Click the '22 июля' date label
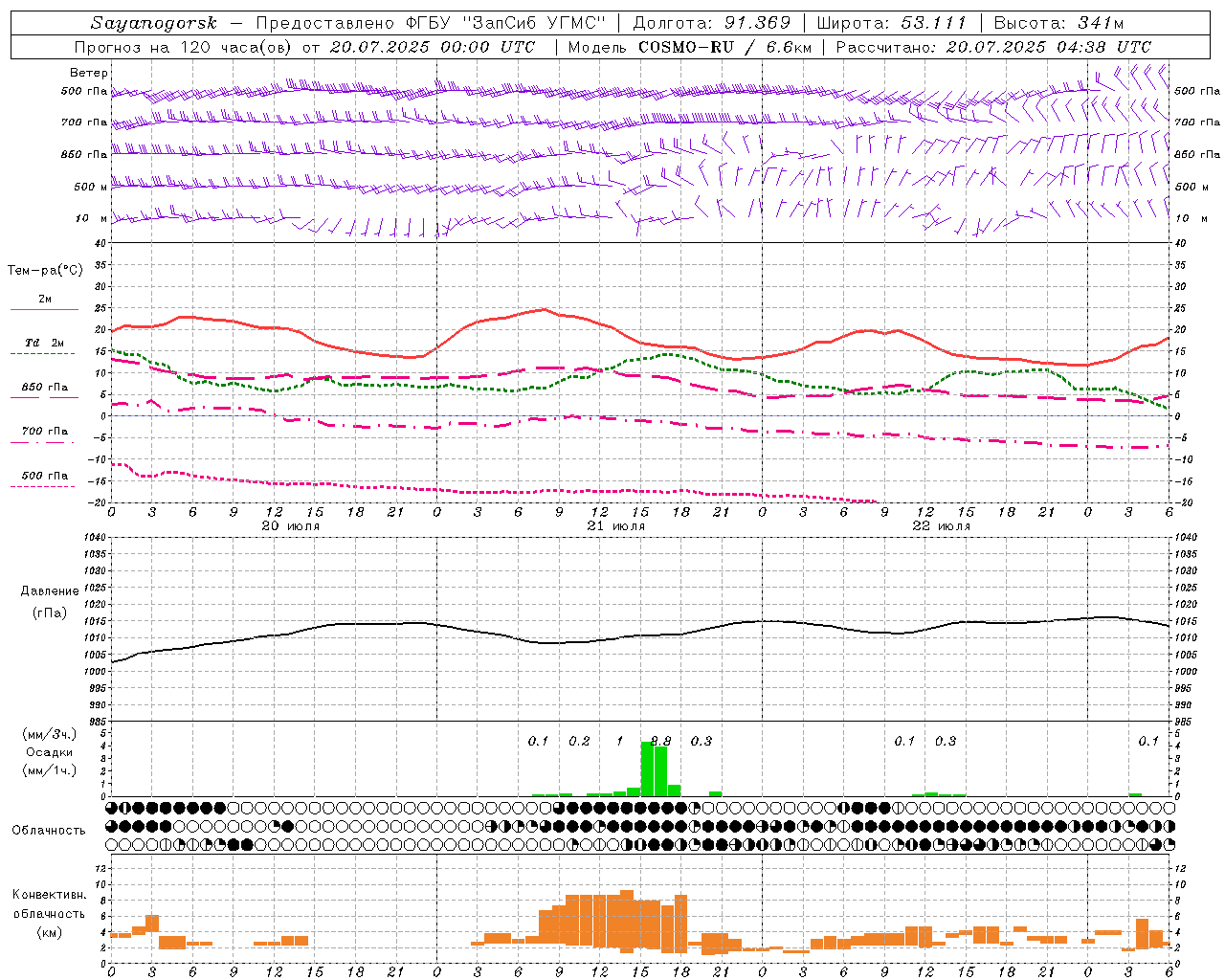Image resolution: width=1225 pixels, height=980 pixels. (x=942, y=526)
